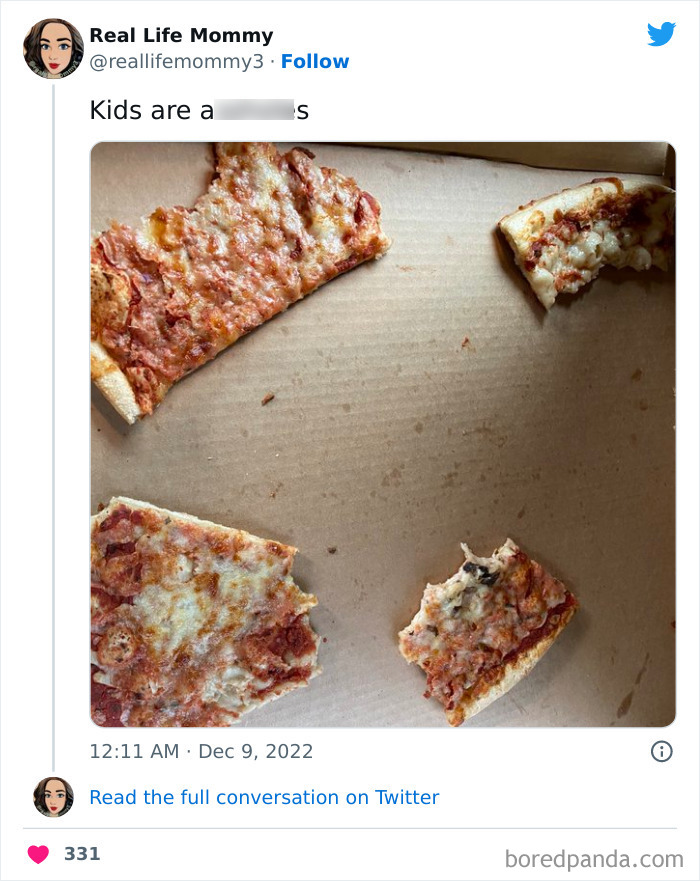700x881 pixels.
Task: Click the heart icon showing 331 likes
Action: pyautogui.click(x=37, y=852)
